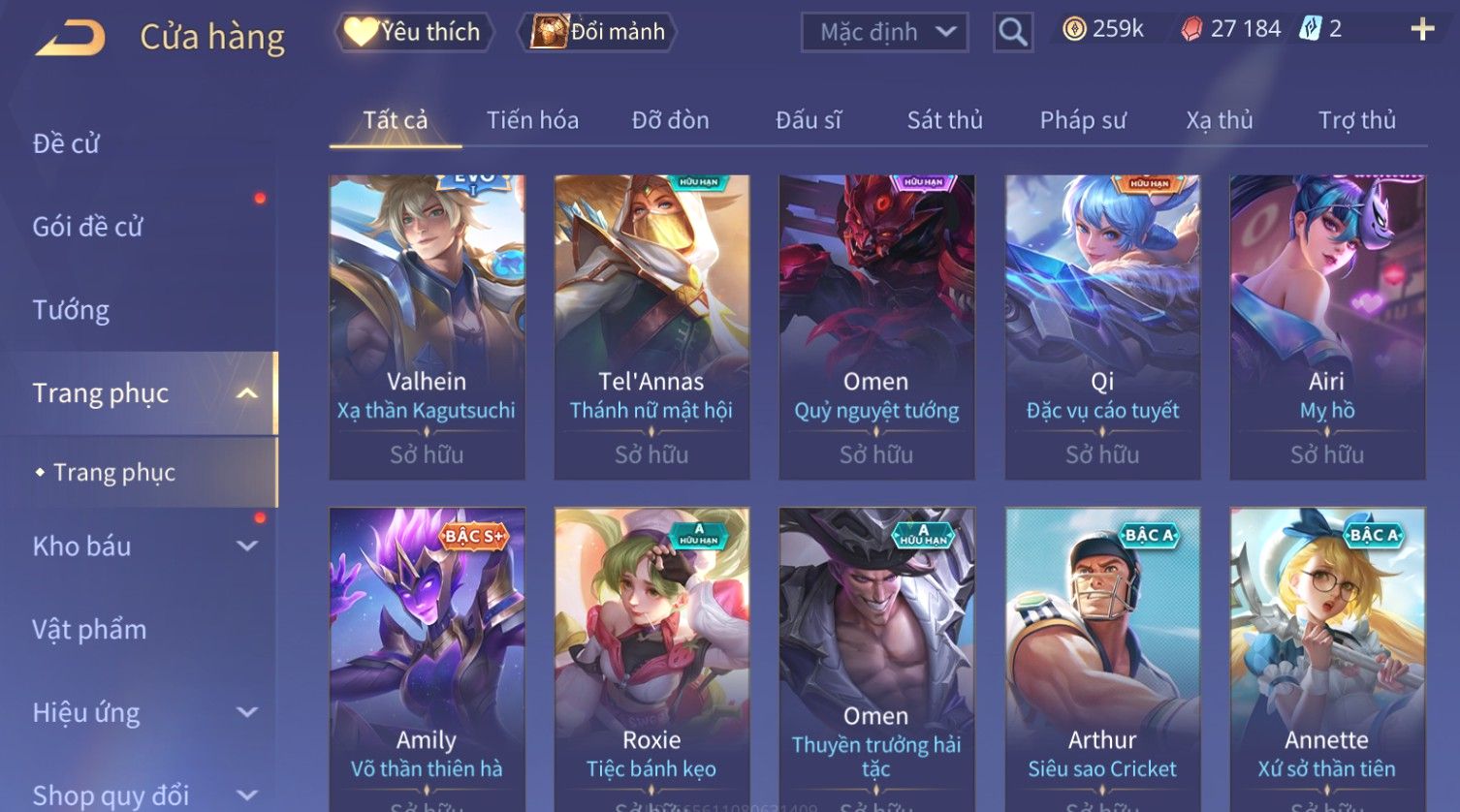Select Valhein Xạ thần Kagutsuchi skin card
Screen dimensions: 1460x812
tap(427, 327)
